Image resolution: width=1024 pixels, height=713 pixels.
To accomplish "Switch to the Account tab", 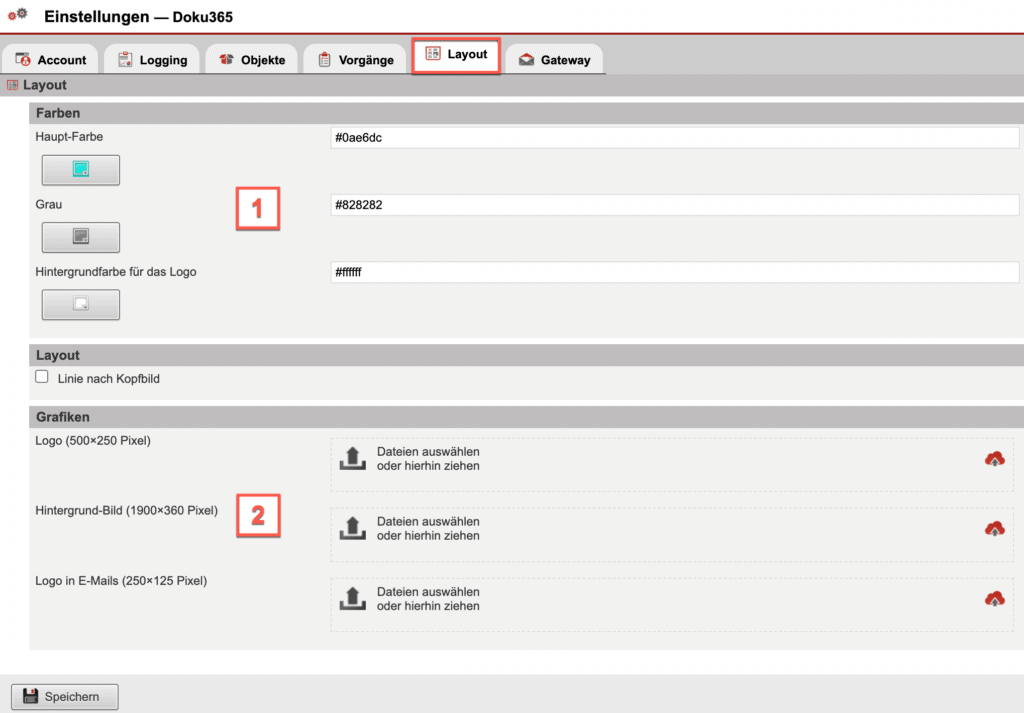I will (50, 59).
